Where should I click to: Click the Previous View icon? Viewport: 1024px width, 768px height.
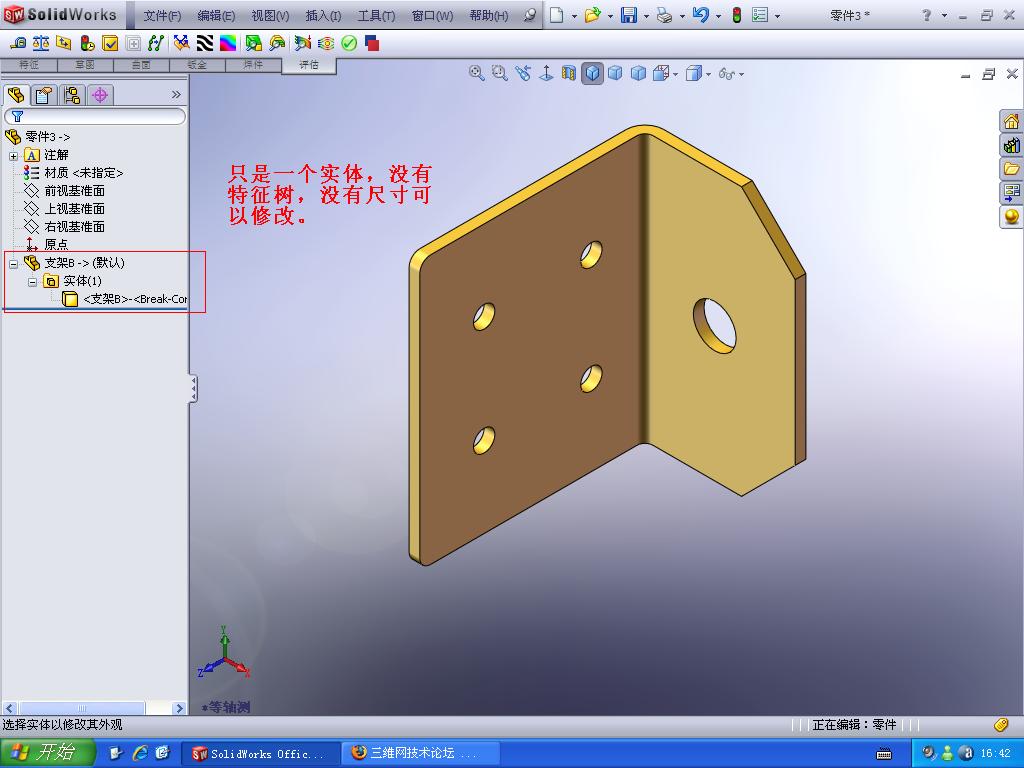pyautogui.click(x=522, y=73)
